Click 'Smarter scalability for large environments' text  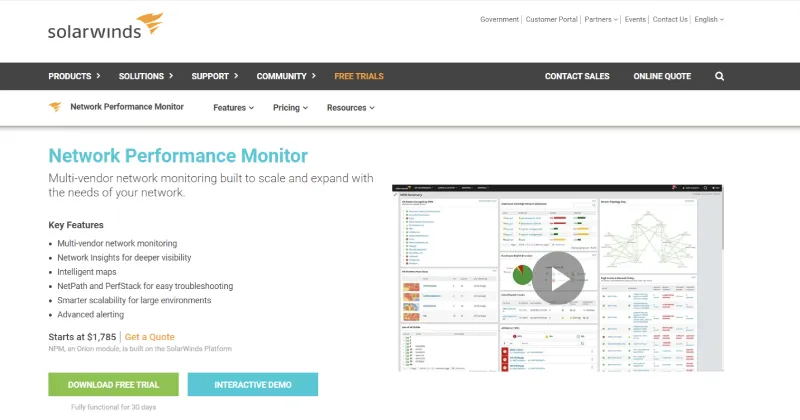pyautogui.click(x=134, y=301)
